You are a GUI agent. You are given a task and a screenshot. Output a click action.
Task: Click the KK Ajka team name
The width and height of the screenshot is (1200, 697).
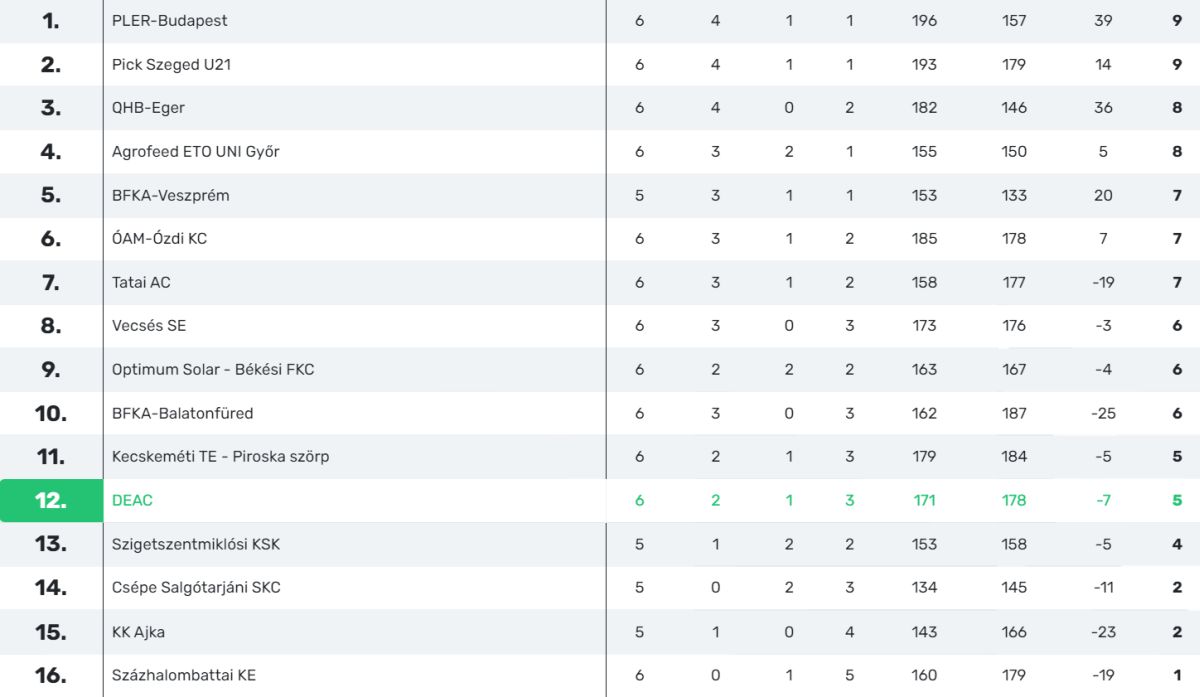click(138, 632)
